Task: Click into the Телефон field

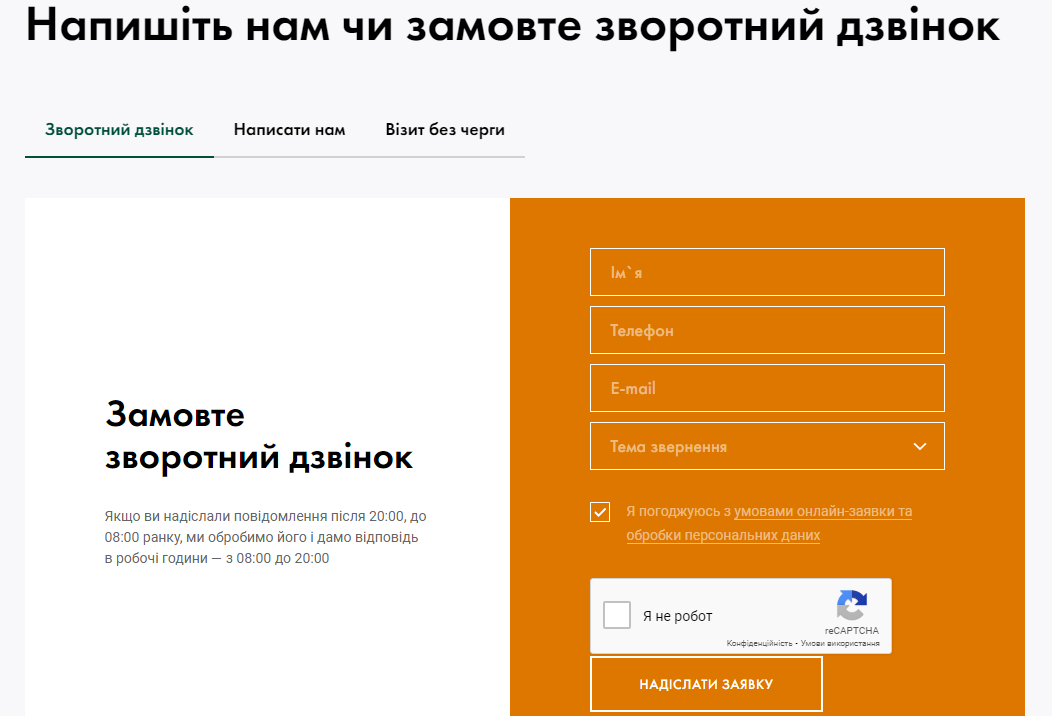Action: click(767, 330)
